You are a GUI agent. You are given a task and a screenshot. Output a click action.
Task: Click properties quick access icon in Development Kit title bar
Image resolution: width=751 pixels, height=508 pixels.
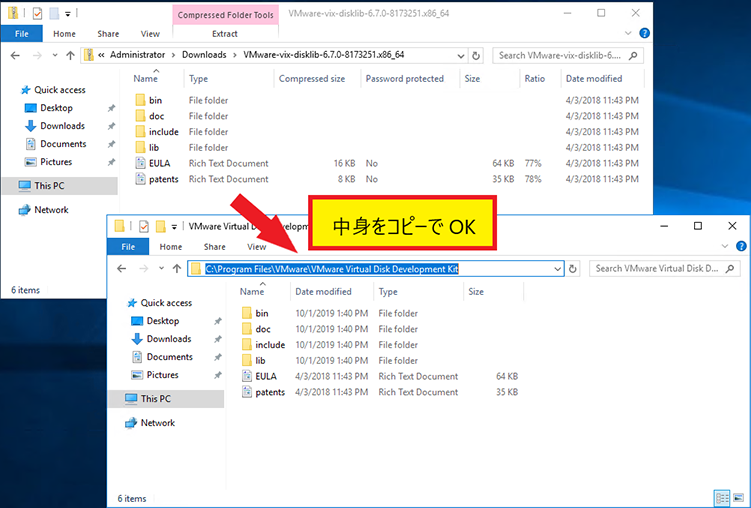pyautogui.click(x=144, y=226)
